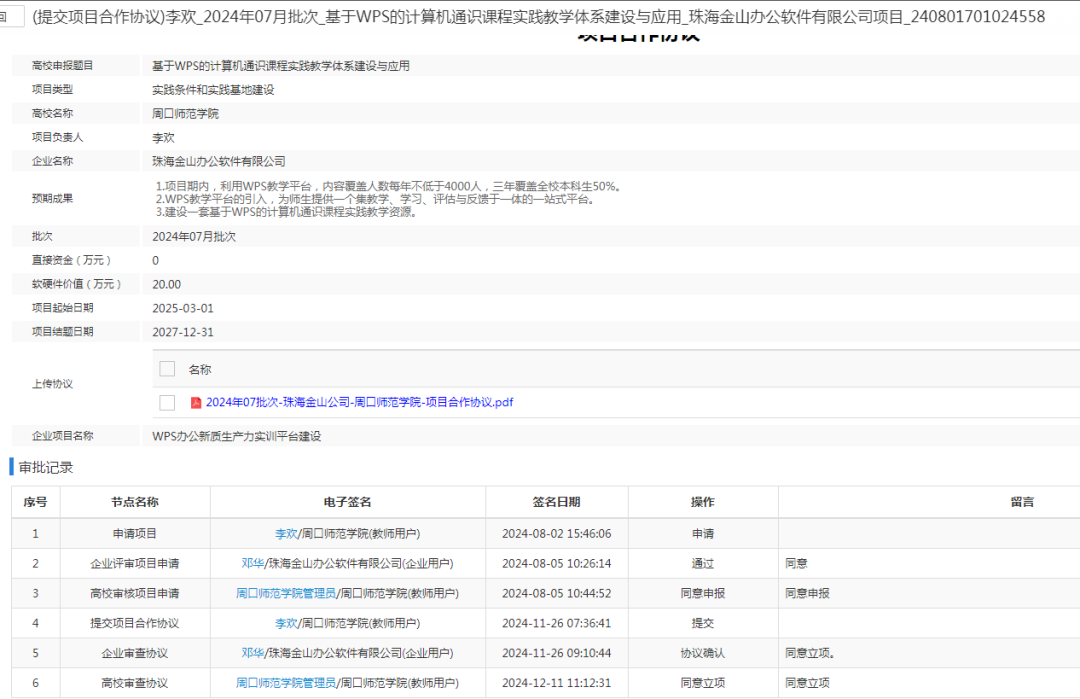Select signature date 2024-11-26 09:10:44
Viewport: 1080px width, 699px height.
[557, 653]
